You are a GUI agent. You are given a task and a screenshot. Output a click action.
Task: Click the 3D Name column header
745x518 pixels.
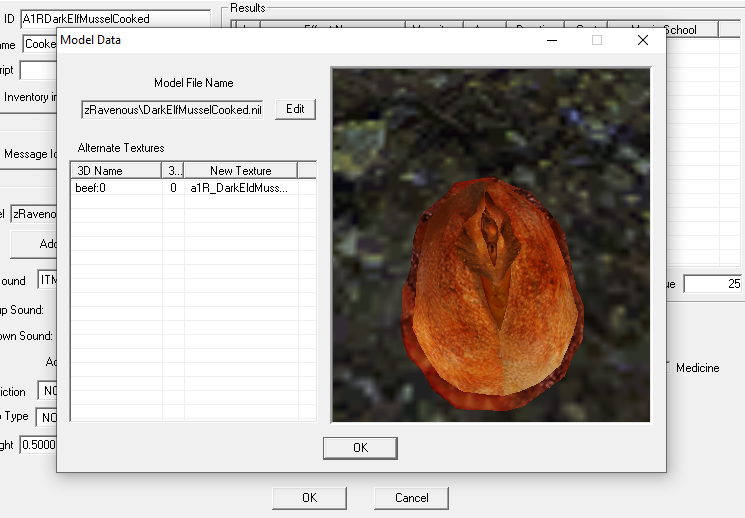(x=116, y=171)
